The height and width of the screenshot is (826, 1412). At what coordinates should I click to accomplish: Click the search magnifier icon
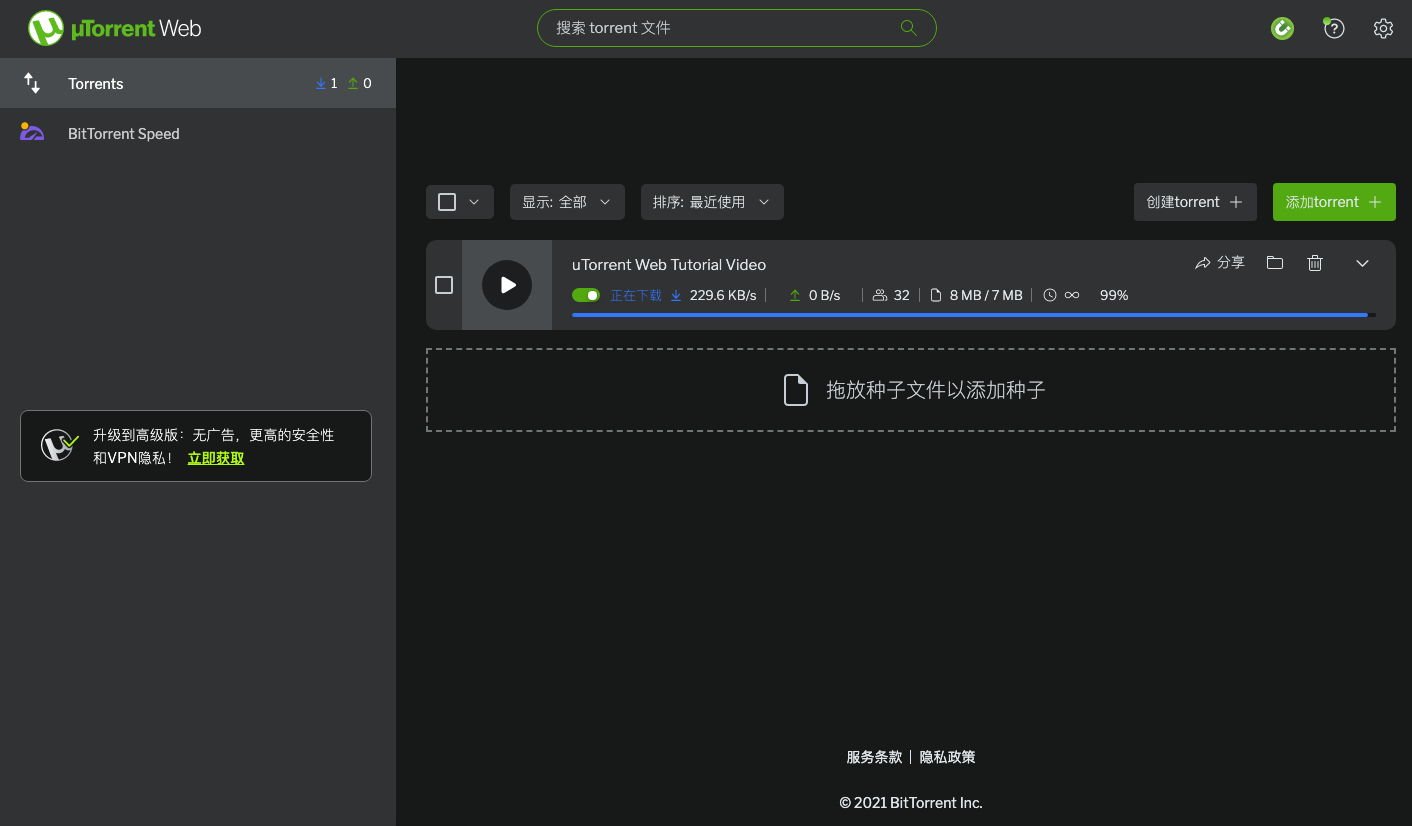[x=908, y=28]
